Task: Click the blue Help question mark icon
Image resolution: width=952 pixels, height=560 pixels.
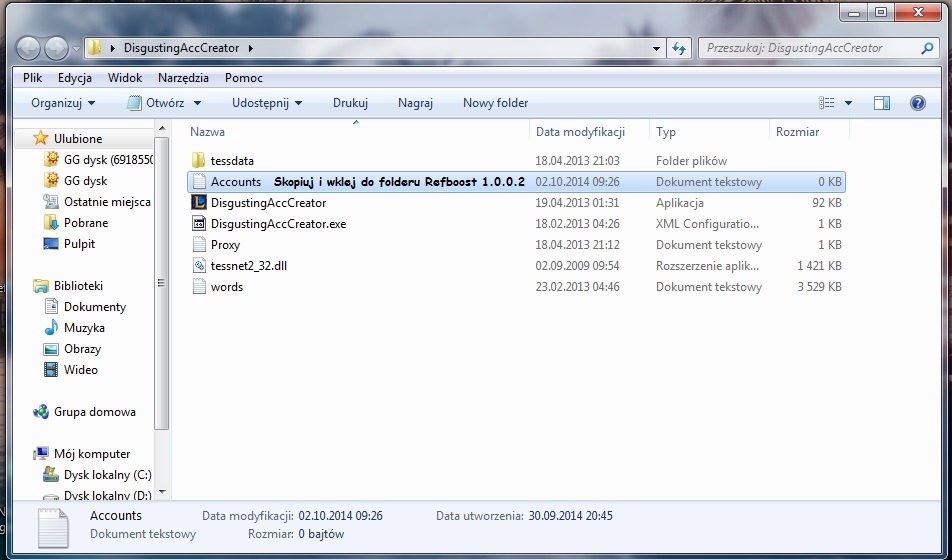Action: [x=917, y=103]
